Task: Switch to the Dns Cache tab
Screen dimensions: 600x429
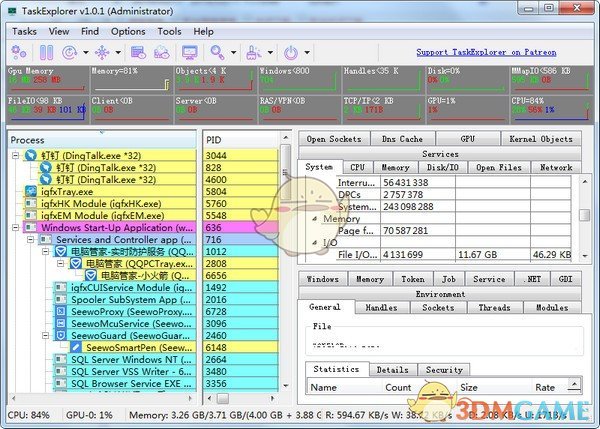Action: (403, 139)
